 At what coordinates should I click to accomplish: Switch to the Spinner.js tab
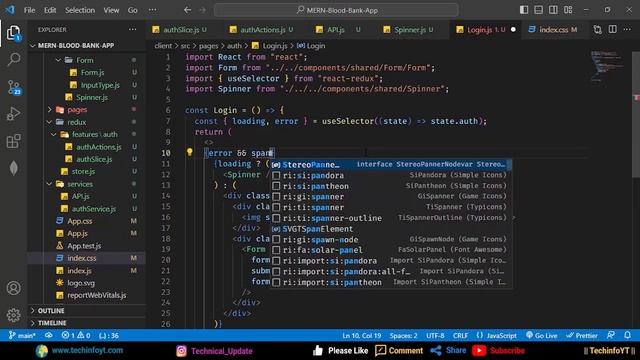pos(409,29)
